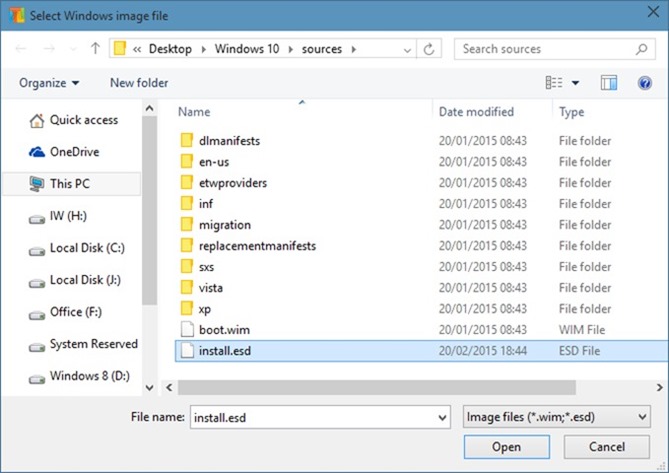
Task: Click the install.esd file icon
Action: pyautogui.click(x=187, y=350)
